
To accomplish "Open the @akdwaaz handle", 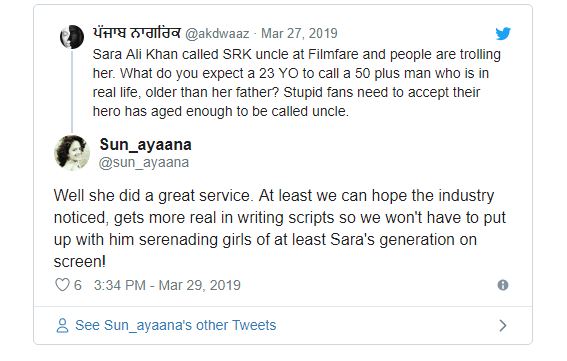I will point(217,34).
